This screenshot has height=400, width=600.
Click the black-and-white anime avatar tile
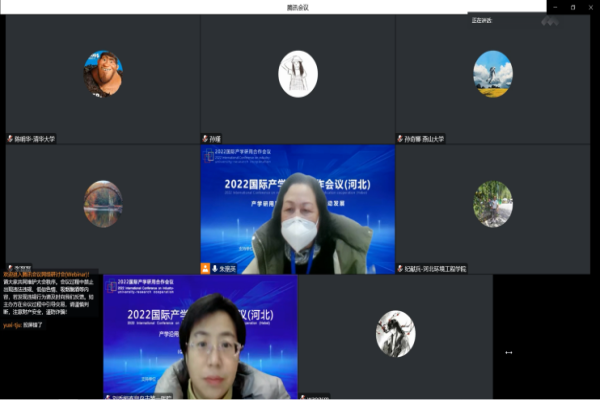coord(395,333)
